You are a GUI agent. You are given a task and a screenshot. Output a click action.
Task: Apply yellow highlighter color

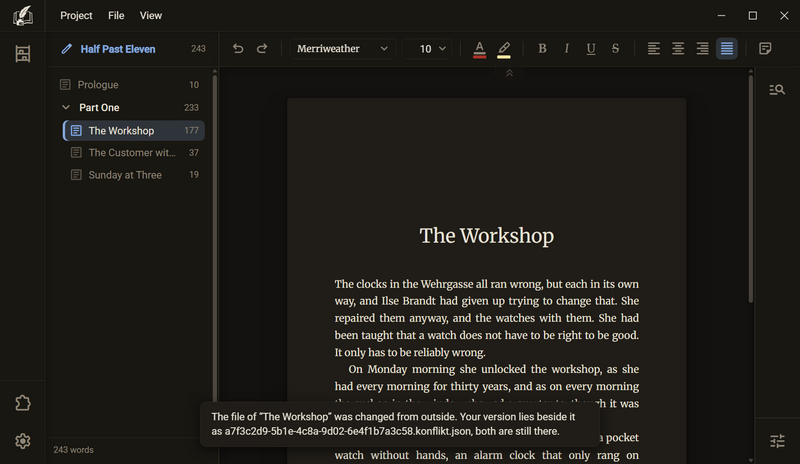[504, 49]
